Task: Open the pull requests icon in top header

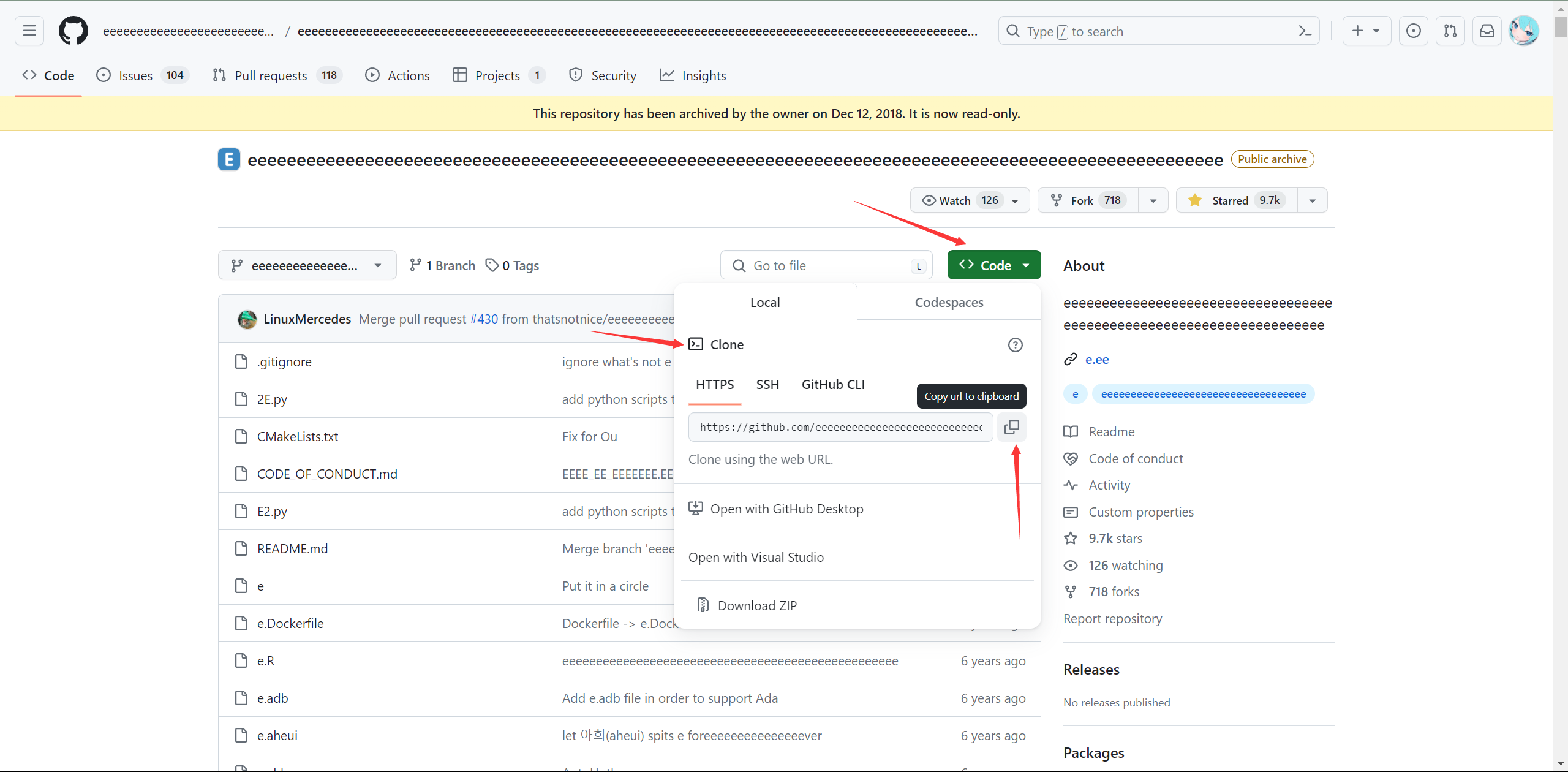Action: tap(1450, 31)
